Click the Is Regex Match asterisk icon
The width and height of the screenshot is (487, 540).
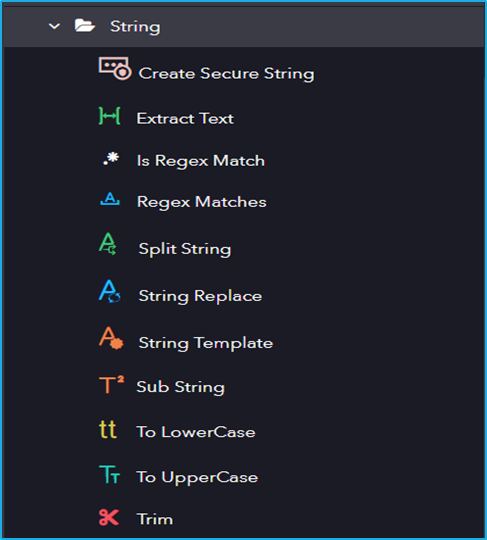point(111,159)
